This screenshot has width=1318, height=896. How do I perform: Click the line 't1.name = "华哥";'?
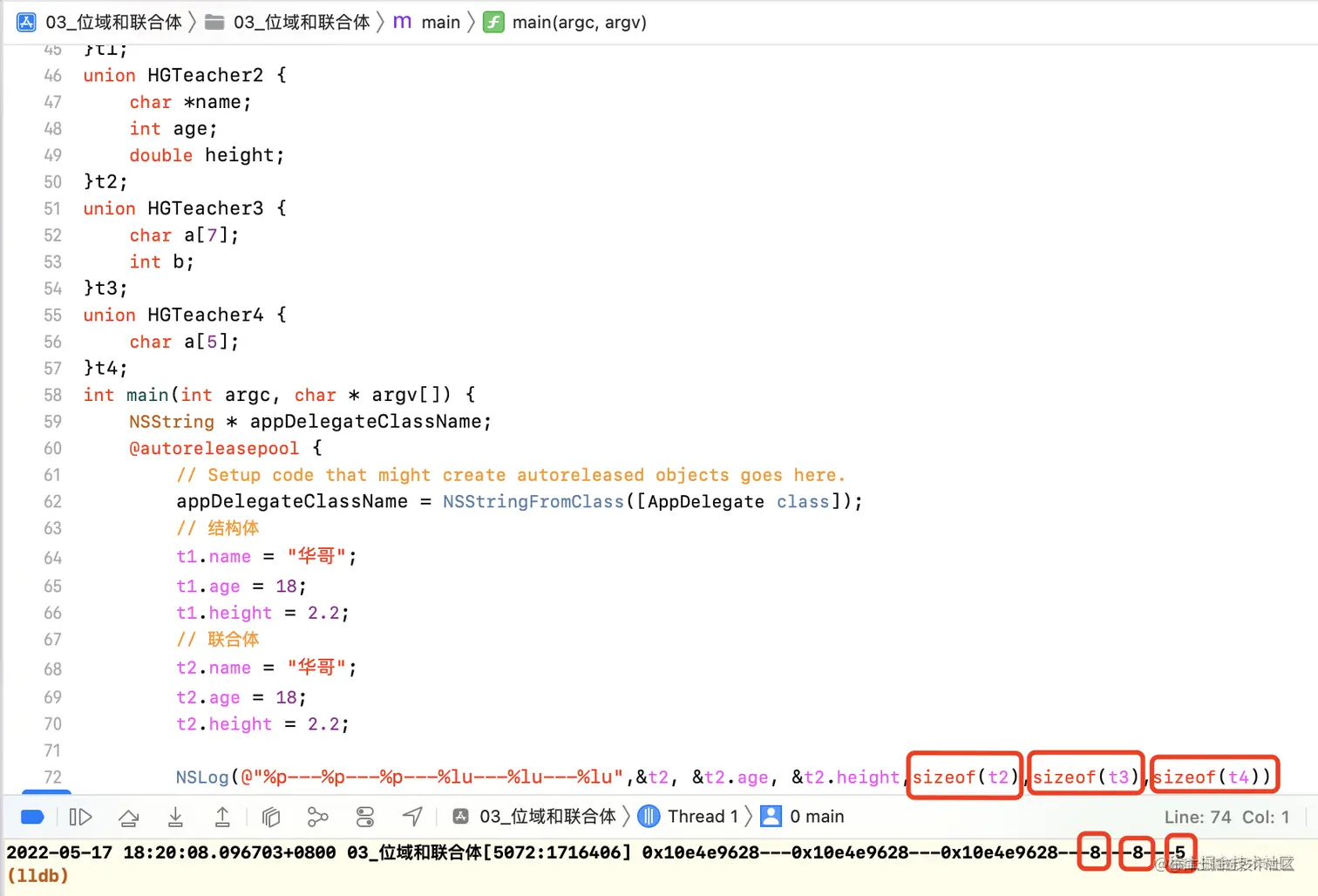[267, 556]
